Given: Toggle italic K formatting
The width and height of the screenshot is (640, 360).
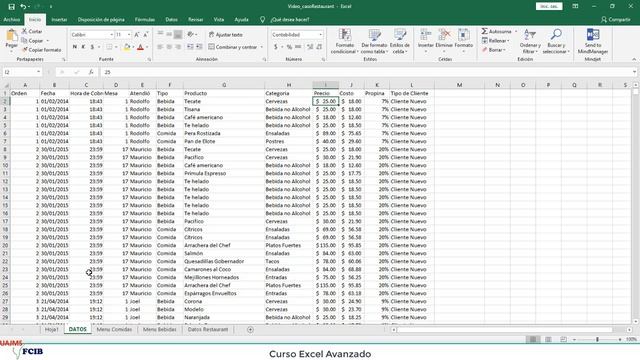Looking at the screenshot, I should [x=83, y=47].
